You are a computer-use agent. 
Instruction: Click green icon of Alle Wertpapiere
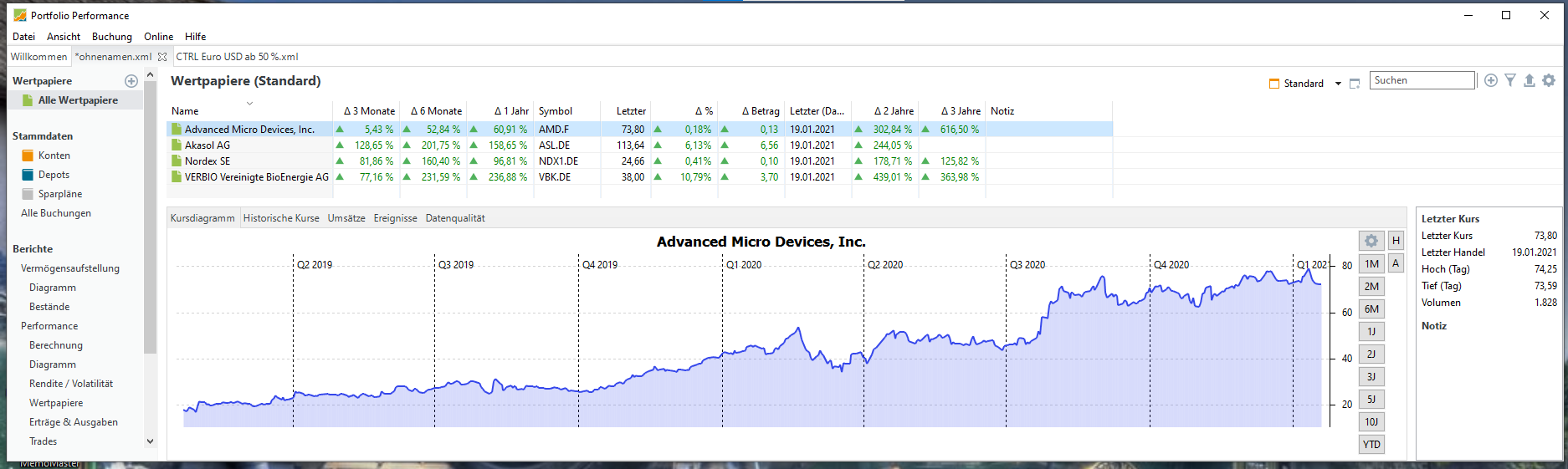pos(26,100)
